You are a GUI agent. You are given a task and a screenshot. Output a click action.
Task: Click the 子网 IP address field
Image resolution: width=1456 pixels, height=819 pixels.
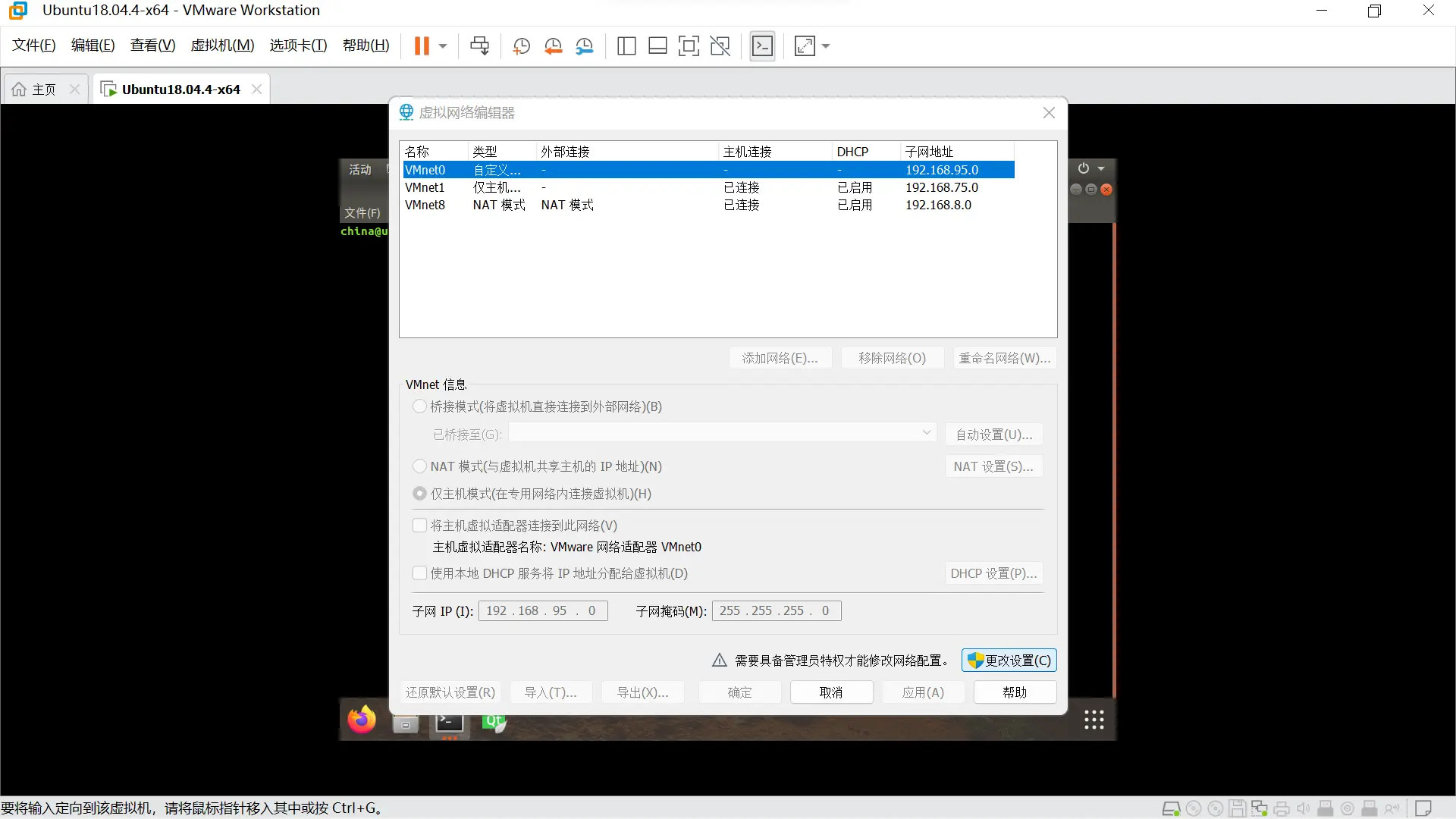point(543,610)
